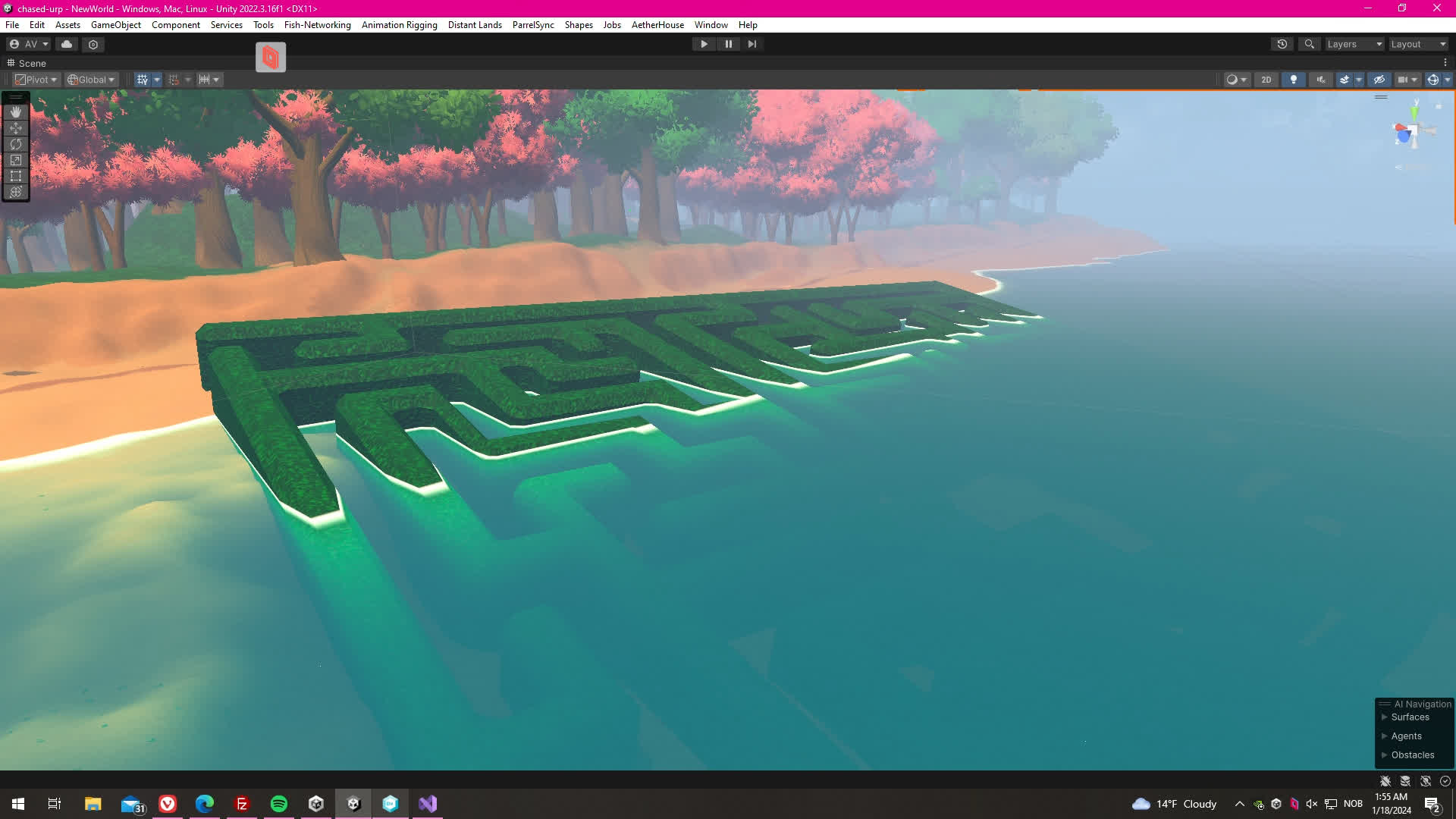Select the Scale tool

16,160
